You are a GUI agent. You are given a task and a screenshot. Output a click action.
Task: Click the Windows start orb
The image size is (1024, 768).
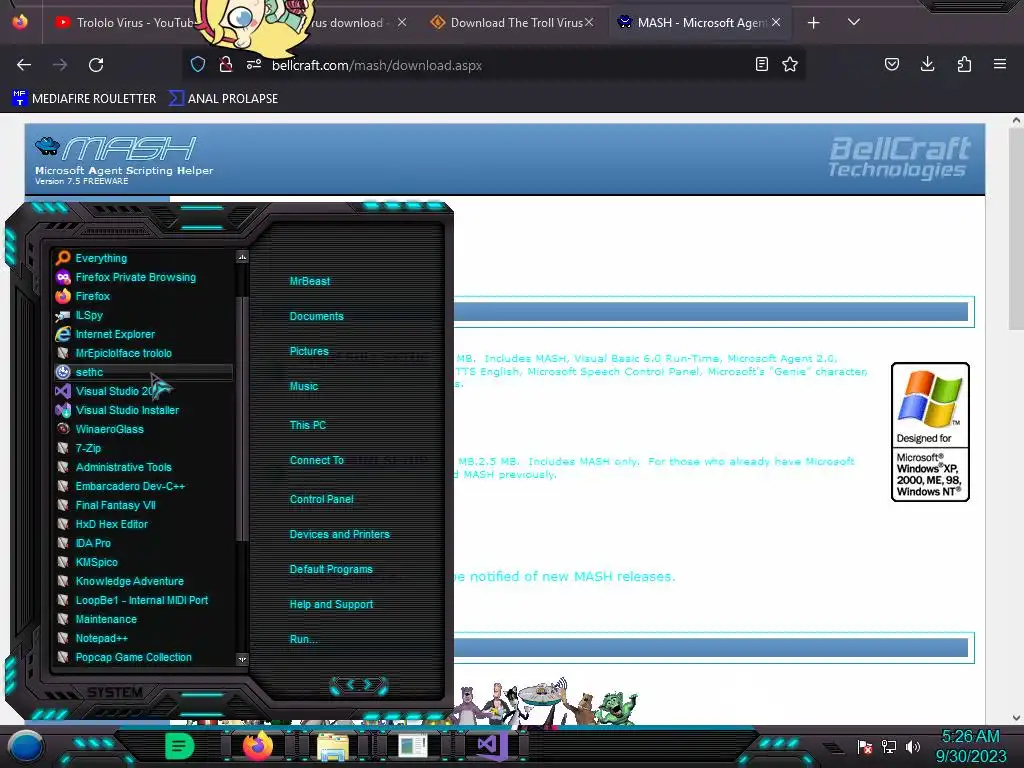click(x=26, y=746)
